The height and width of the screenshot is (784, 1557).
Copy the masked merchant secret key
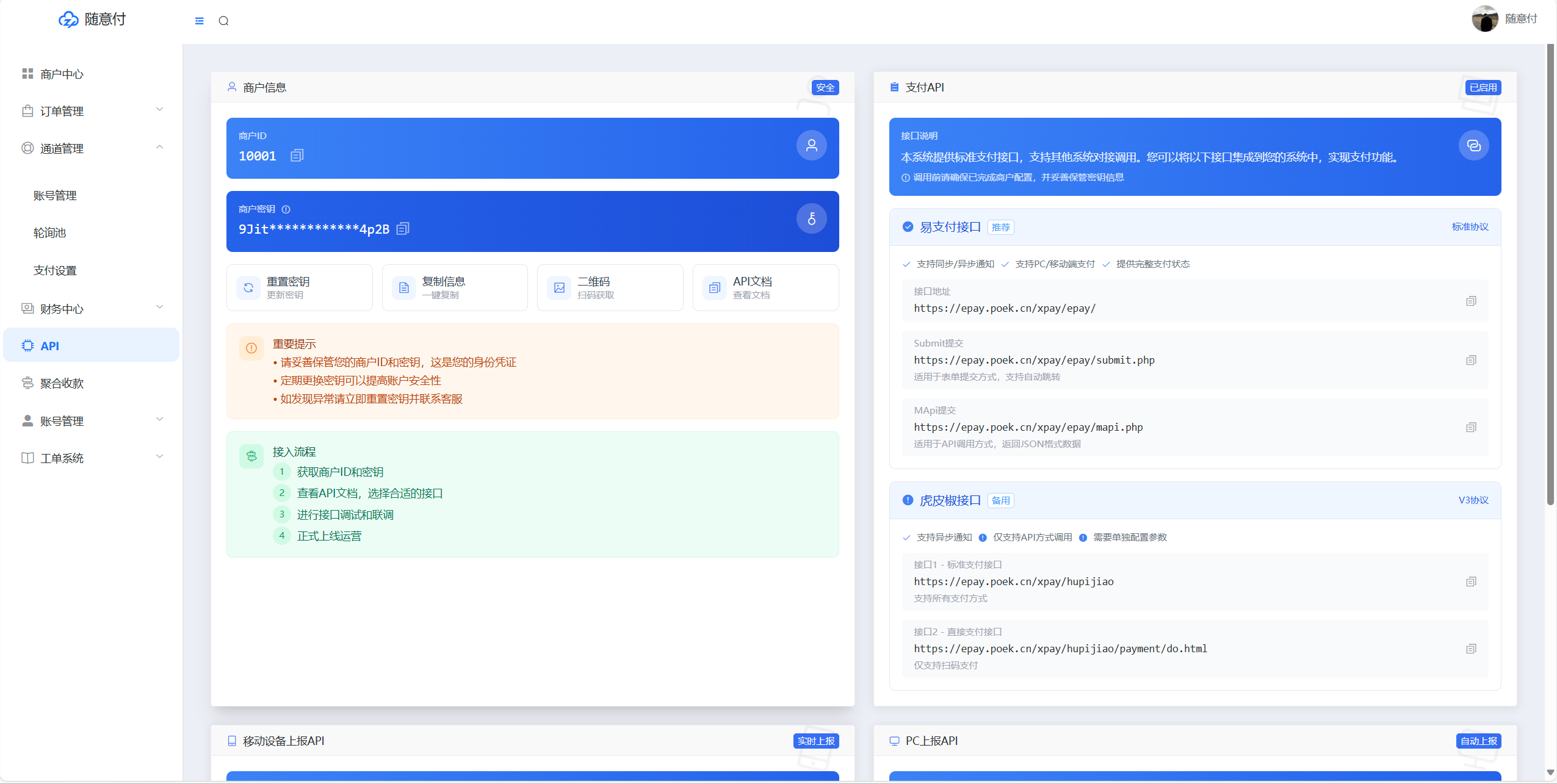[x=403, y=229]
